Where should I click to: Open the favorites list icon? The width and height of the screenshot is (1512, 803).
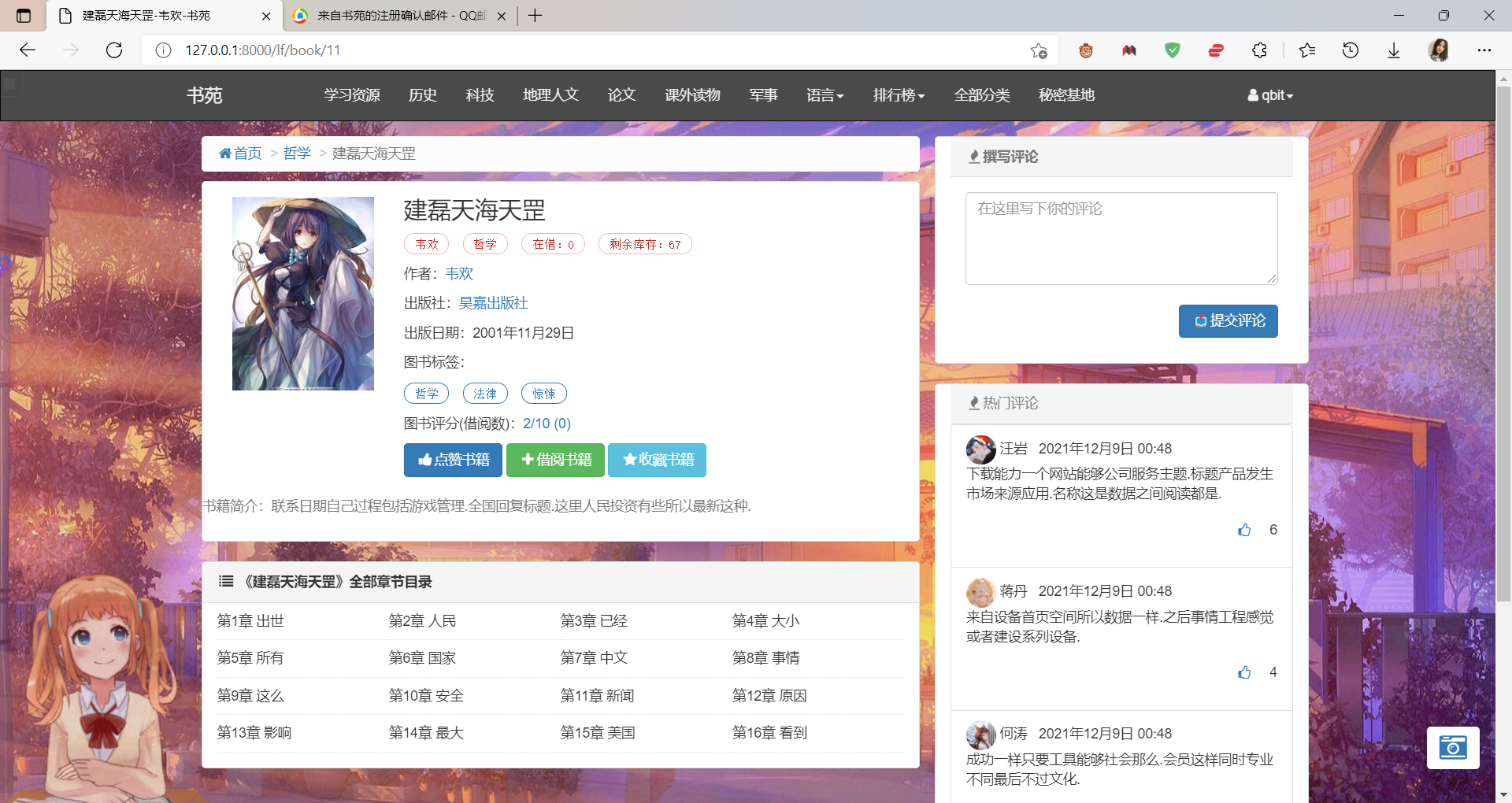(x=1307, y=50)
